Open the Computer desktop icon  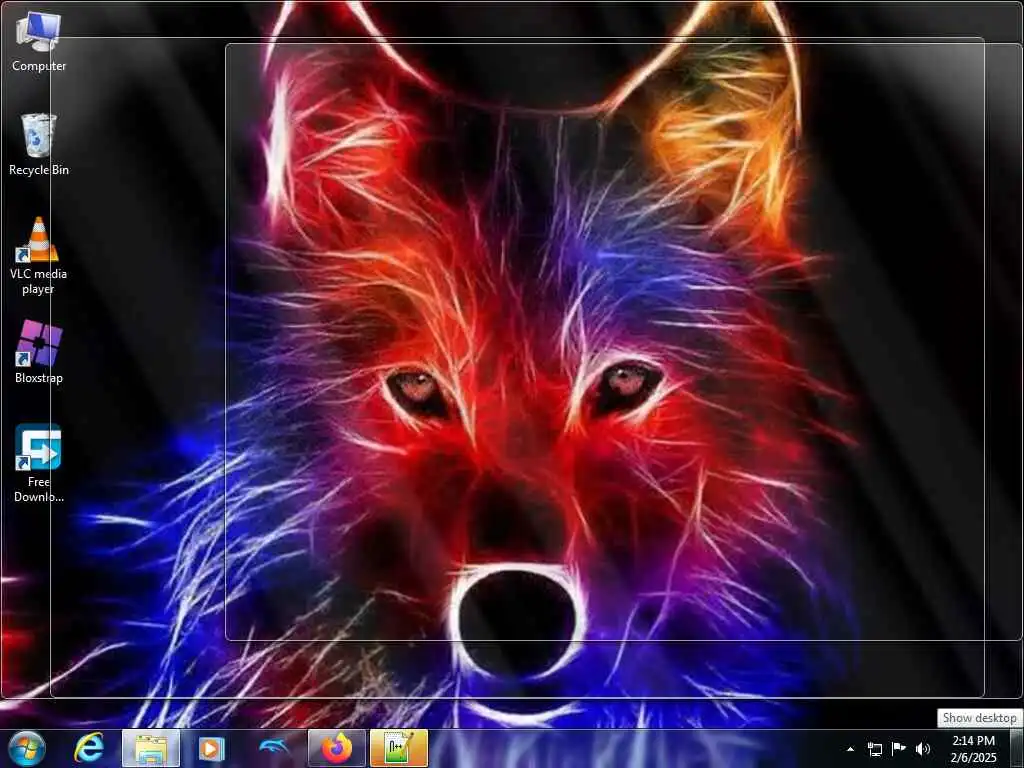(x=39, y=42)
